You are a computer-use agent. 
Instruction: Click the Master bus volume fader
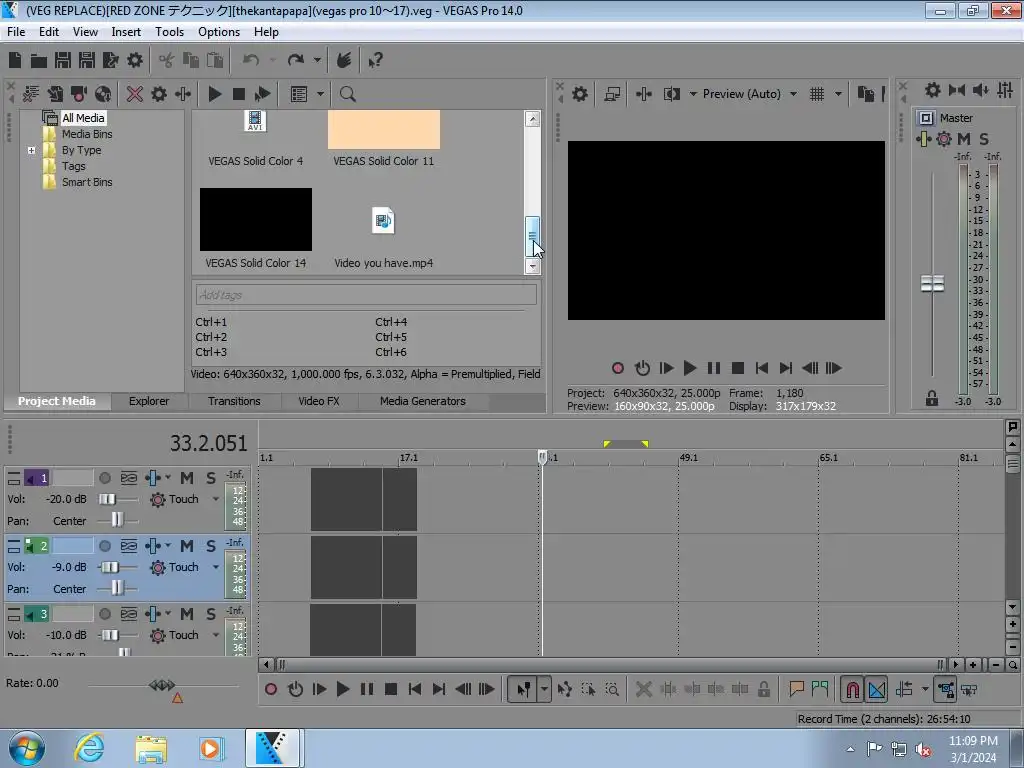click(x=932, y=283)
